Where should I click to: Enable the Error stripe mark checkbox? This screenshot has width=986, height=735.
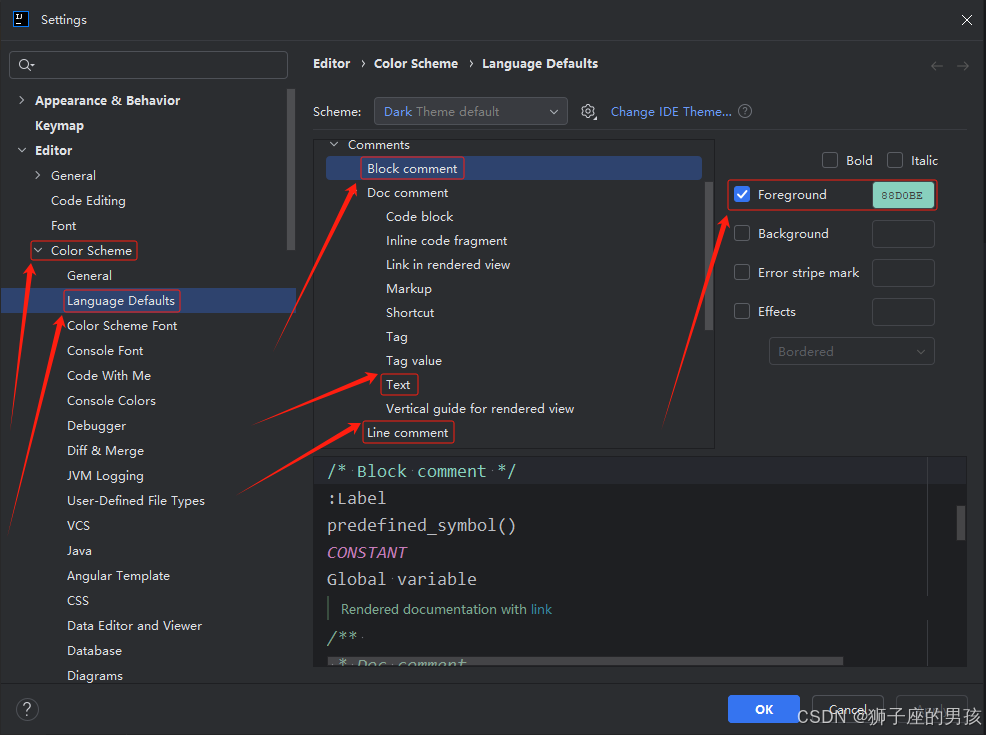pos(742,272)
